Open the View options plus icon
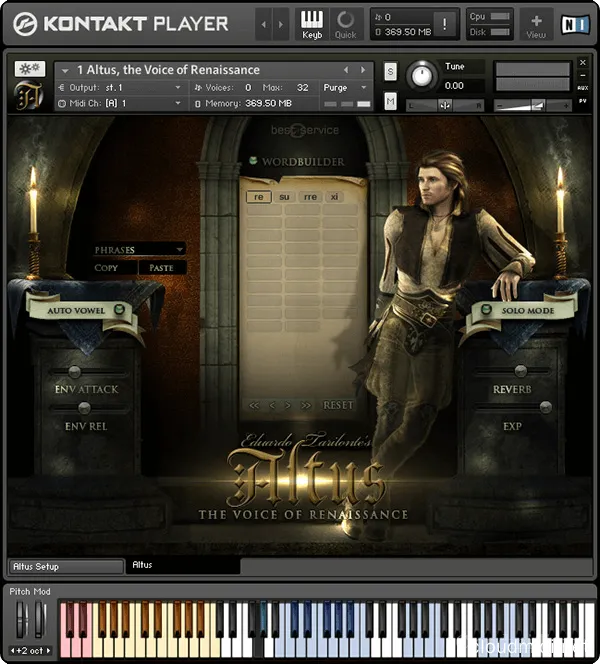Viewport: 600px width, 664px height. (536, 23)
